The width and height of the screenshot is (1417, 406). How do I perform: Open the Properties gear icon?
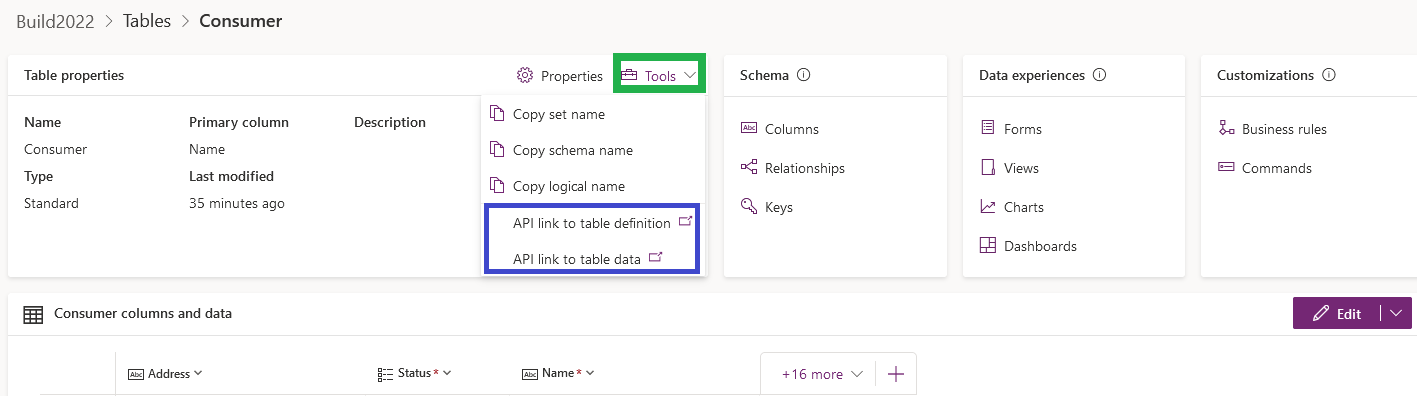525,76
